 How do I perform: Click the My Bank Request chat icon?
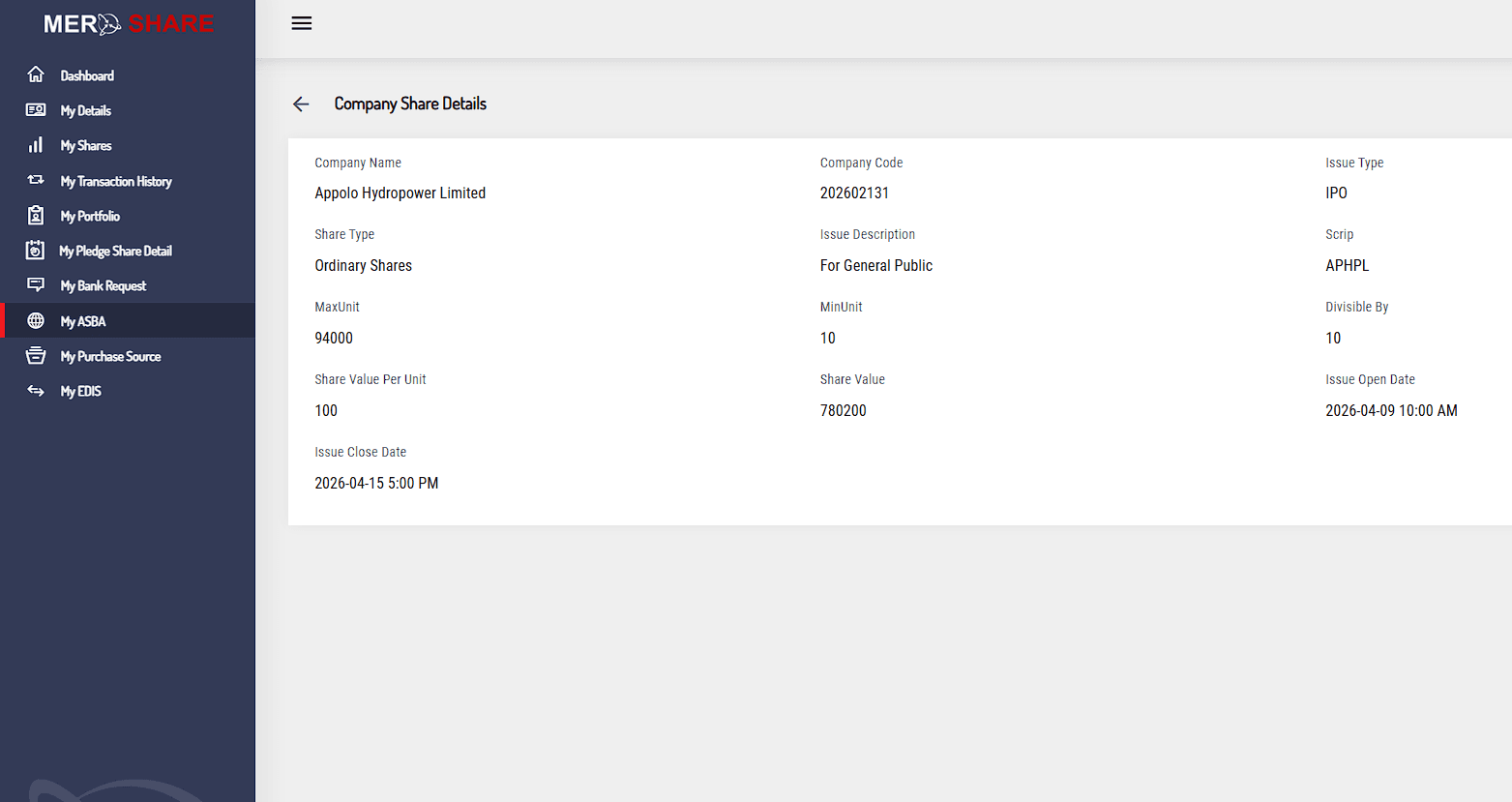[x=36, y=285]
